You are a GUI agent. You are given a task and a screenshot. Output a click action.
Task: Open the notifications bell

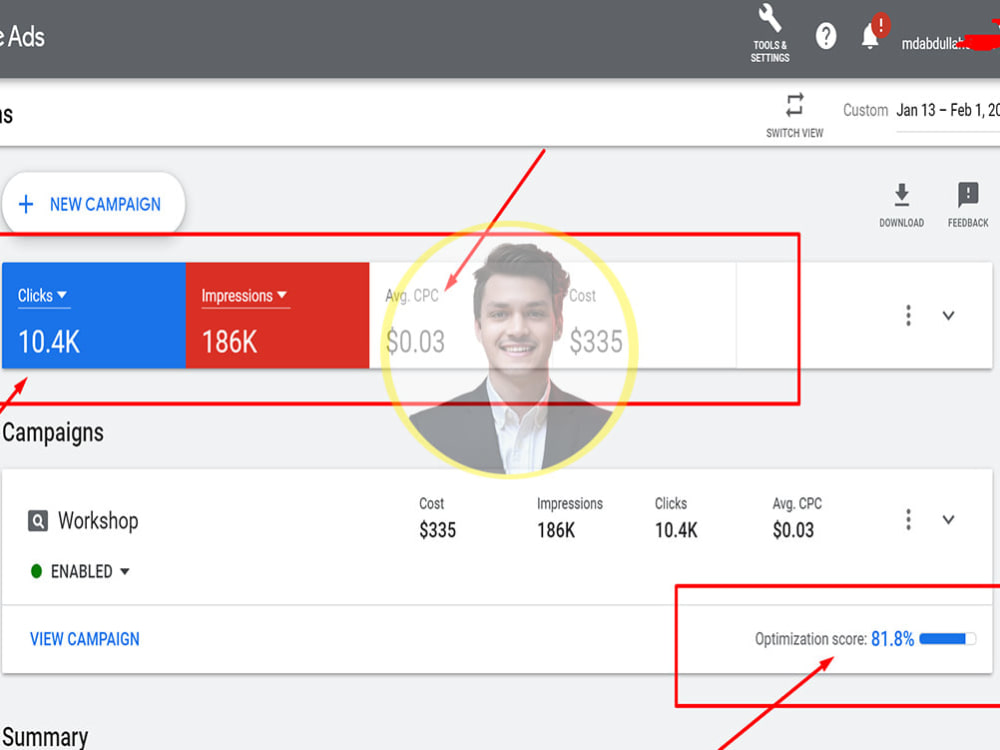pyautogui.click(x=871, y=36)
